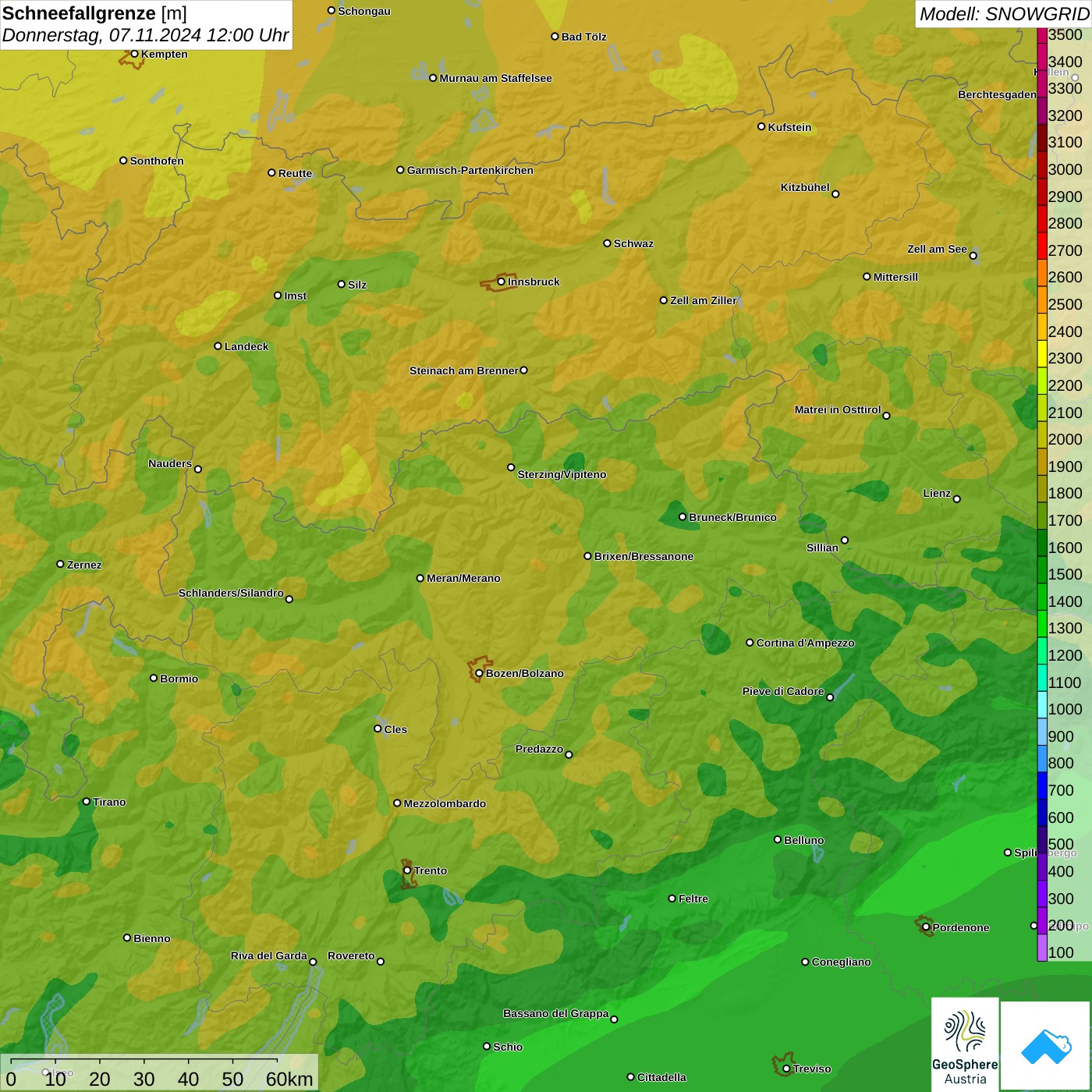This screenshot has width=1092, height=1092.
Task: Click the 'Cortina d'Ampezzo' label
Action: [x=806, y=643]
